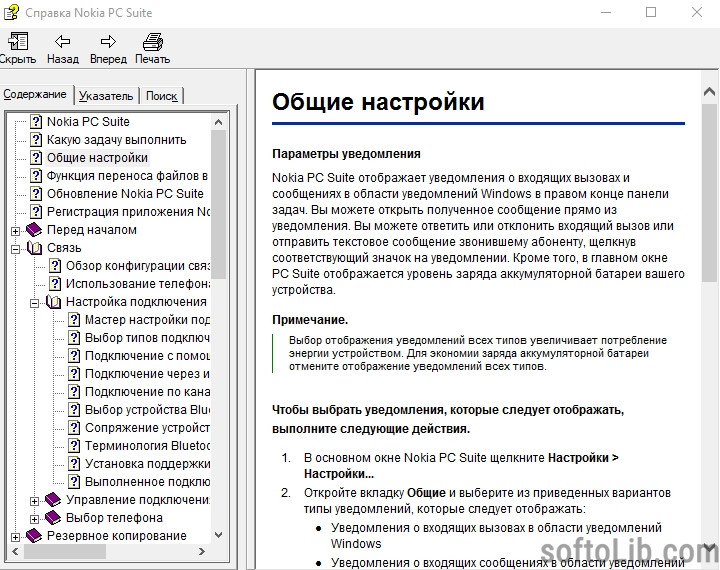Open the Обновление Nokia PC Suite topic

(x=125, y=193)
